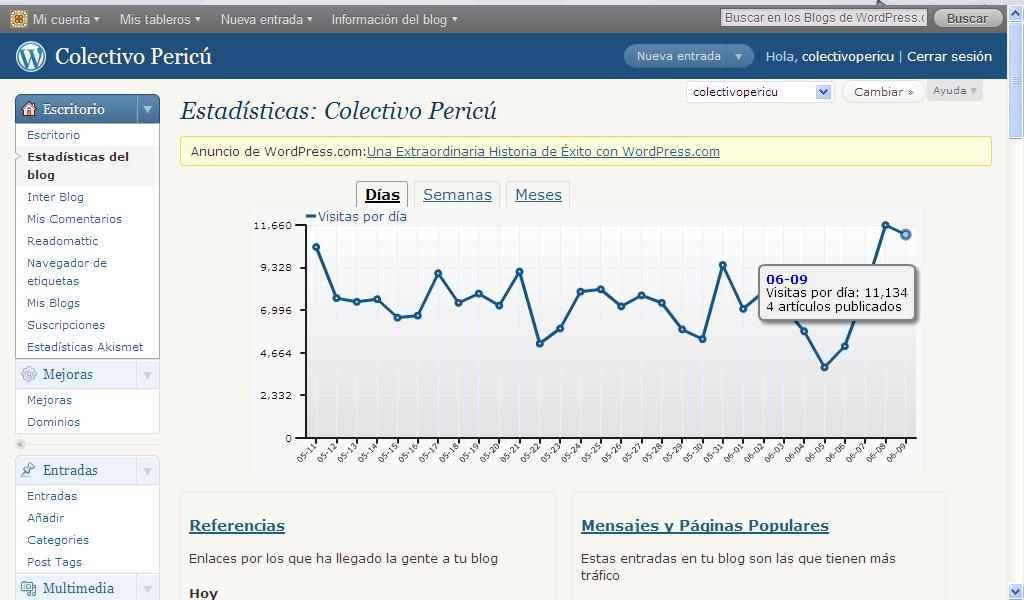
Task: Click the Entradas pushpin icon
Action: point(28,470)
